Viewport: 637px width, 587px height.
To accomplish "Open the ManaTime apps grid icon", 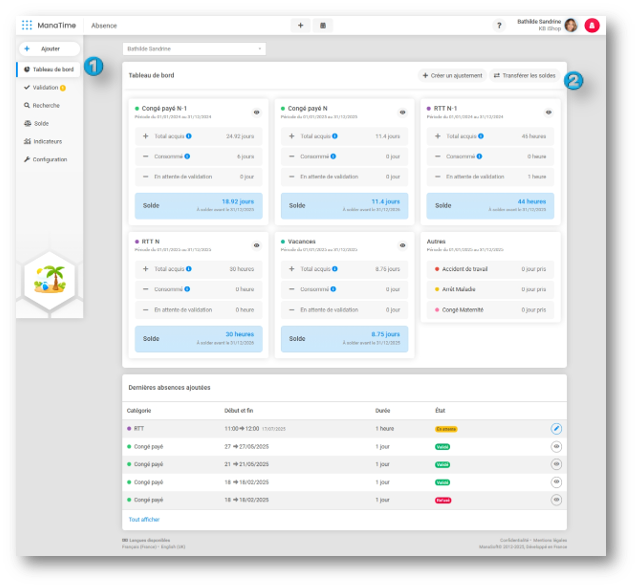I will [x=27, y=25].
